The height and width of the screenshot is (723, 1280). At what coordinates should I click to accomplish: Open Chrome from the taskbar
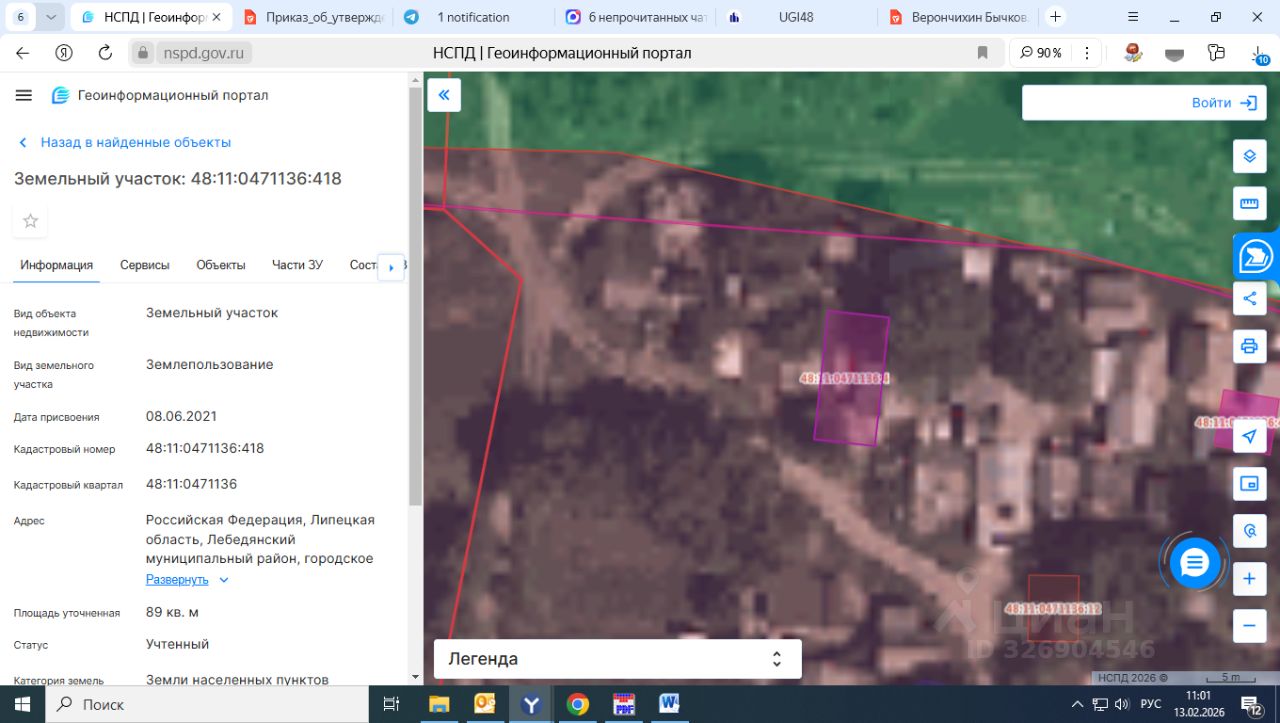pyautogui.click(x=577, y=704)
